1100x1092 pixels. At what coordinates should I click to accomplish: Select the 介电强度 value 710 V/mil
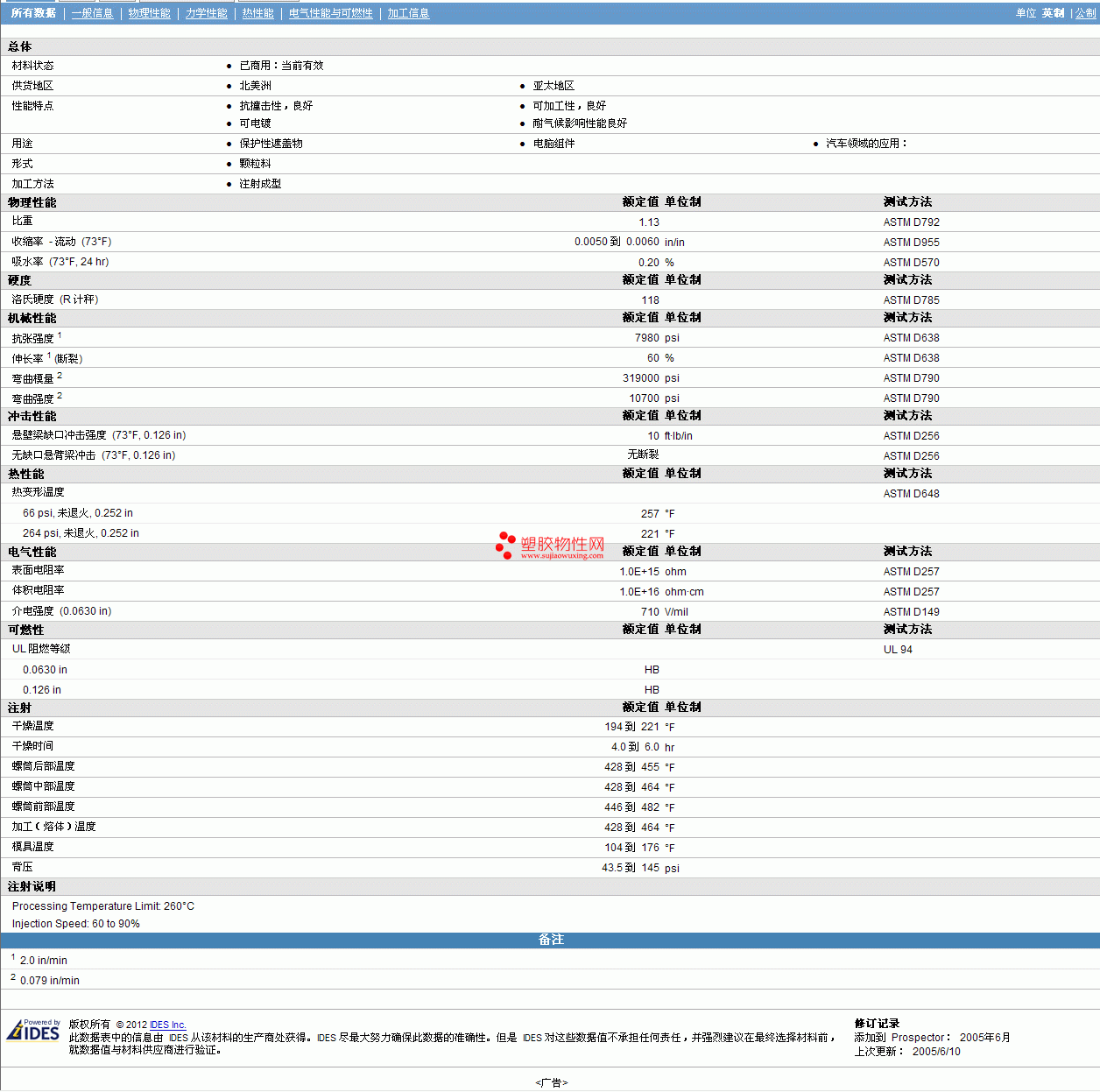coord(664,612)
